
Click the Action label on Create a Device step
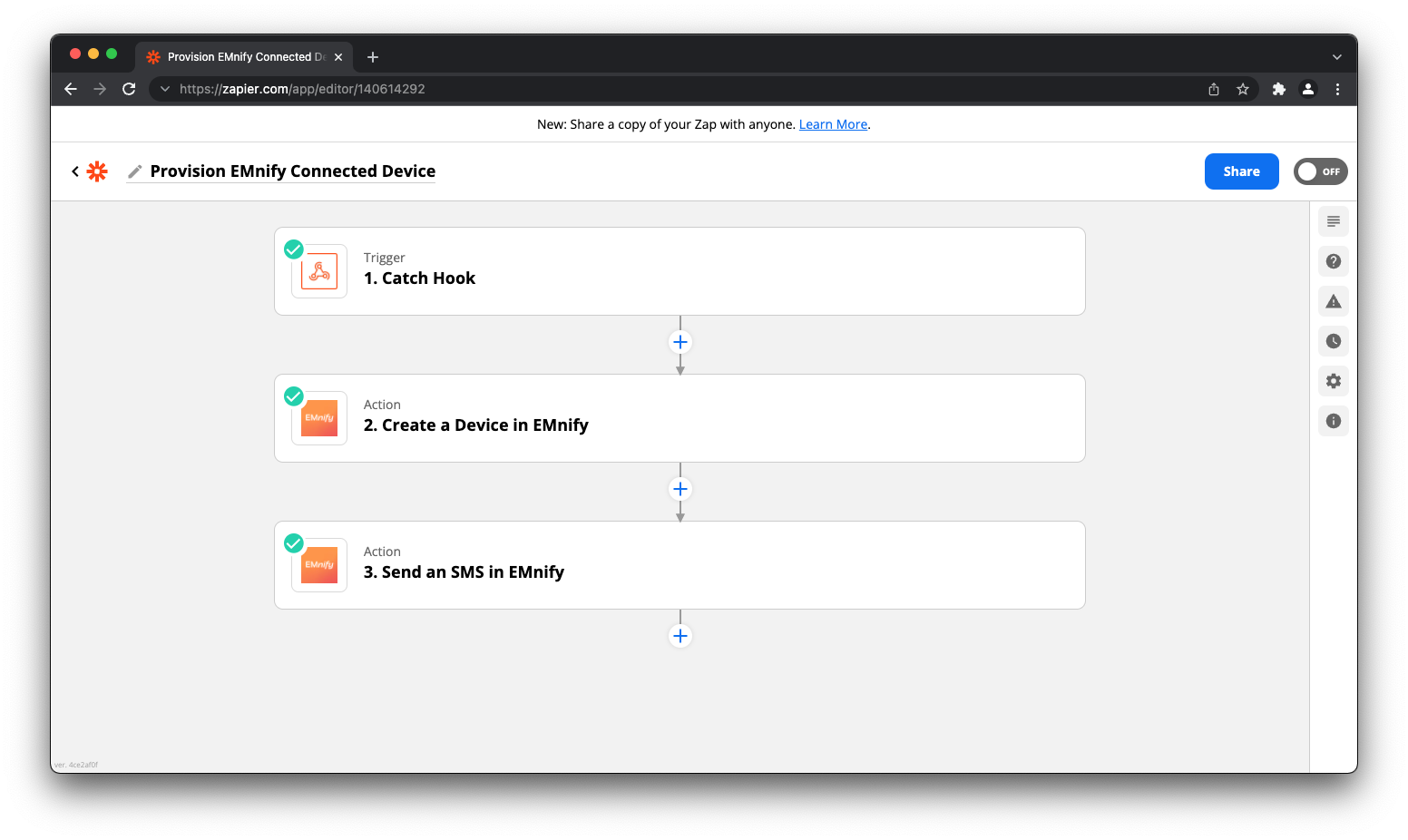[382, 405]
